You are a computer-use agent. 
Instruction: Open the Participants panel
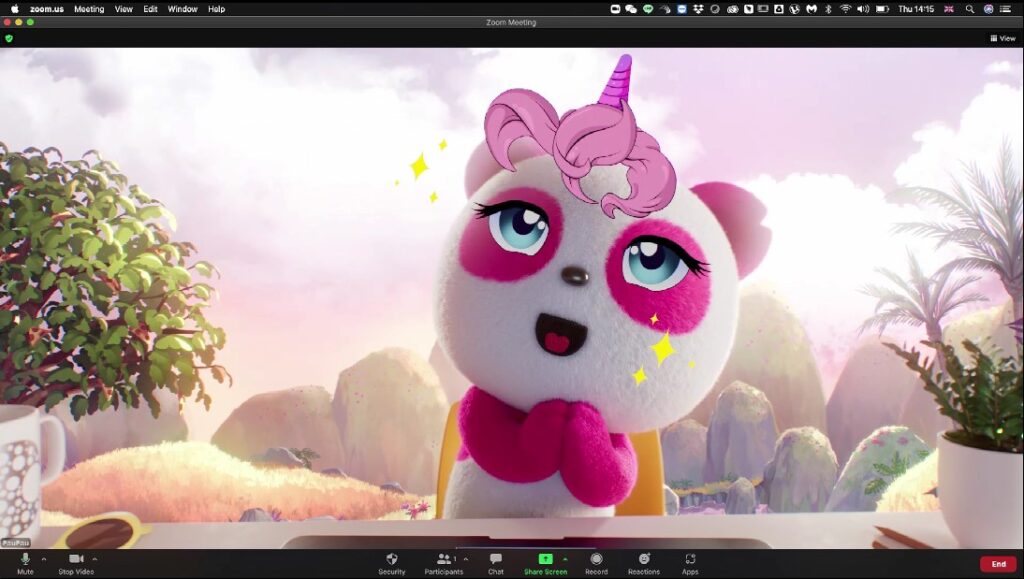(444, 563)
